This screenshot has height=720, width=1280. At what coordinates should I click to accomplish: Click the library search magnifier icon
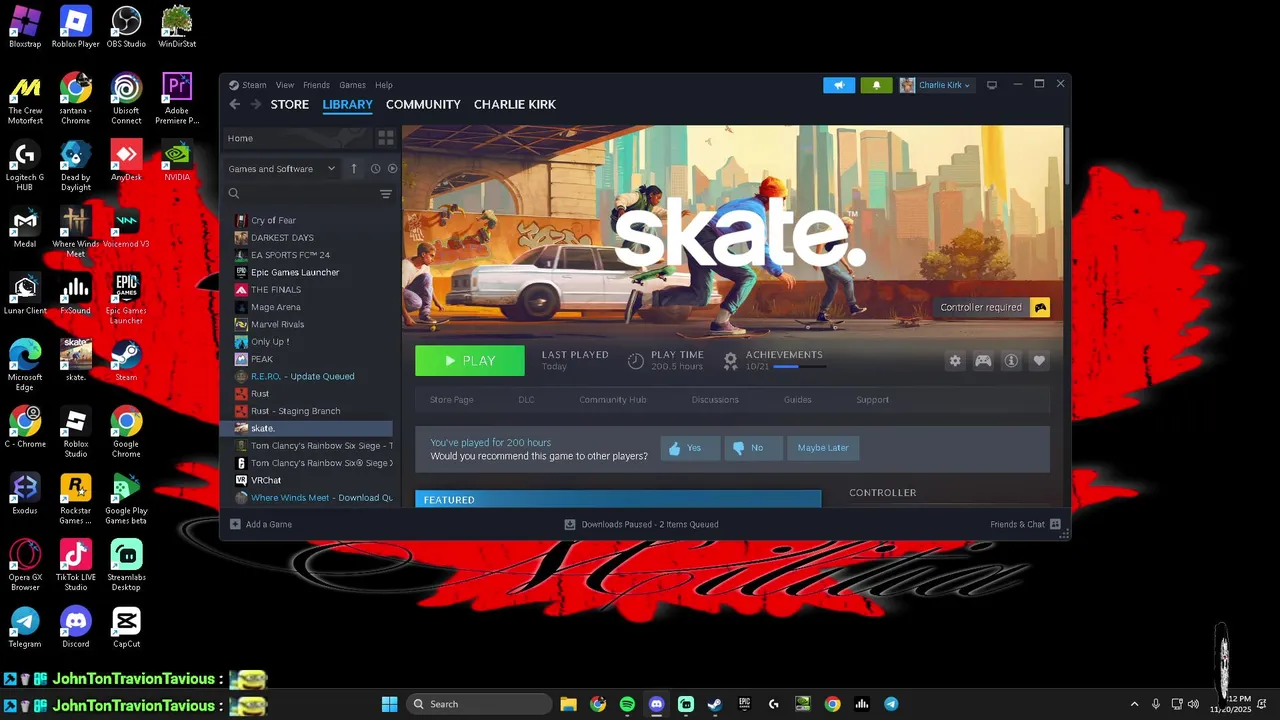click(x=234, y=194)
